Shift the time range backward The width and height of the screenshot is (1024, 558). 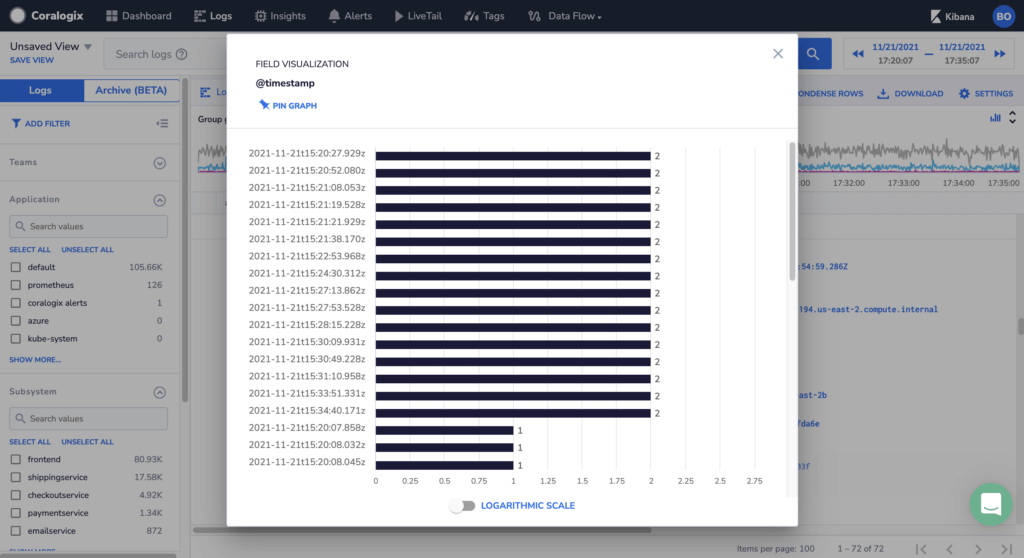[x=858, y=54]
